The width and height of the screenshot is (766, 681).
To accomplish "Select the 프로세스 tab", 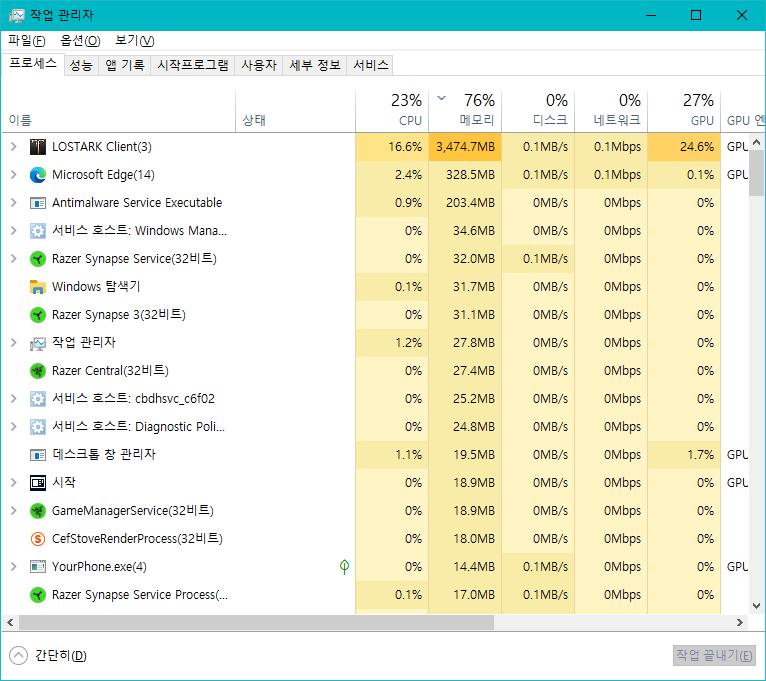I will [x=33, y=64].
